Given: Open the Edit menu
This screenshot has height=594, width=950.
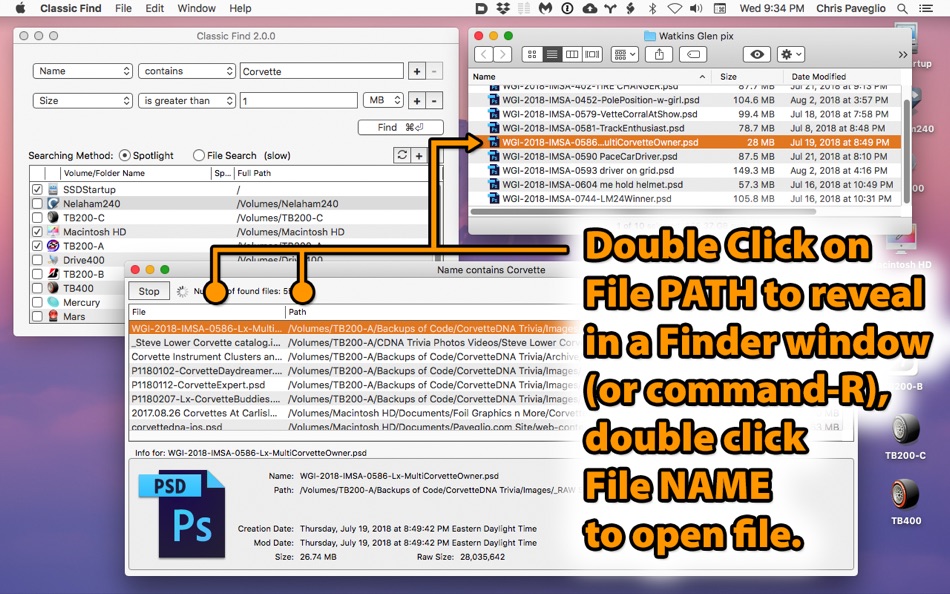Looking at the screenshot, I should (x=154, y=8).
